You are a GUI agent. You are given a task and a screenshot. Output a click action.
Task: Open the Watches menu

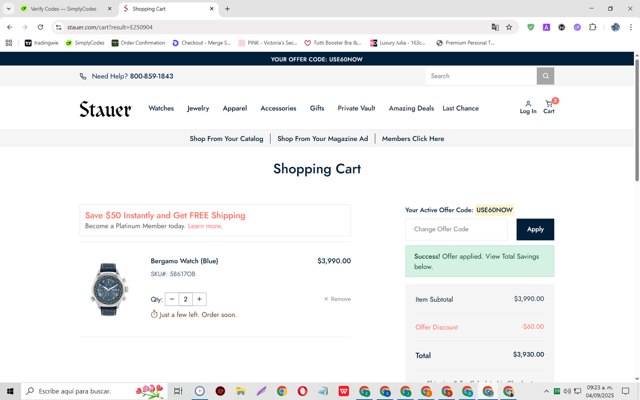coord(161,108)
